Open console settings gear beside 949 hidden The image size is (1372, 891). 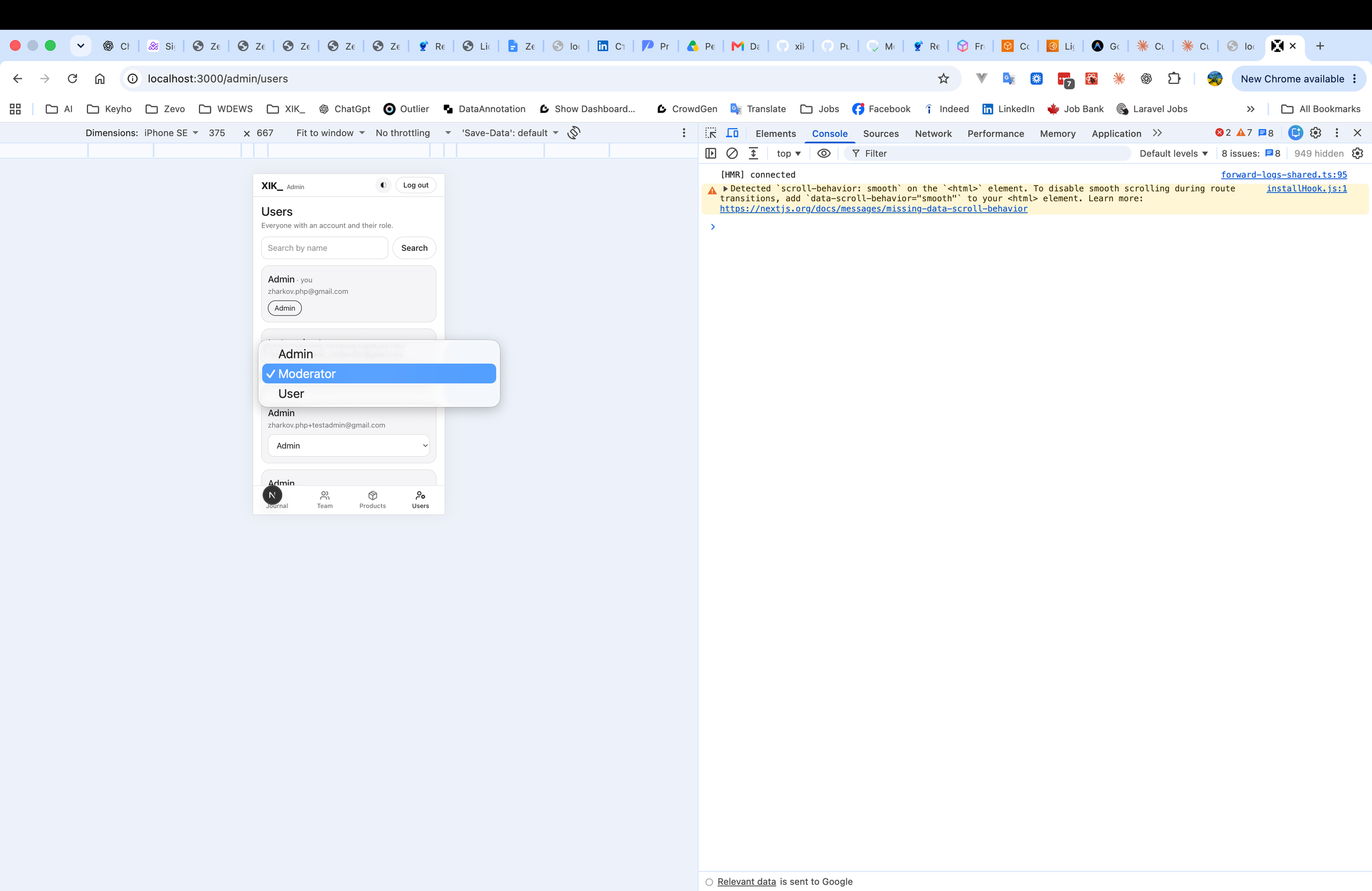(x=1357, y=153)
